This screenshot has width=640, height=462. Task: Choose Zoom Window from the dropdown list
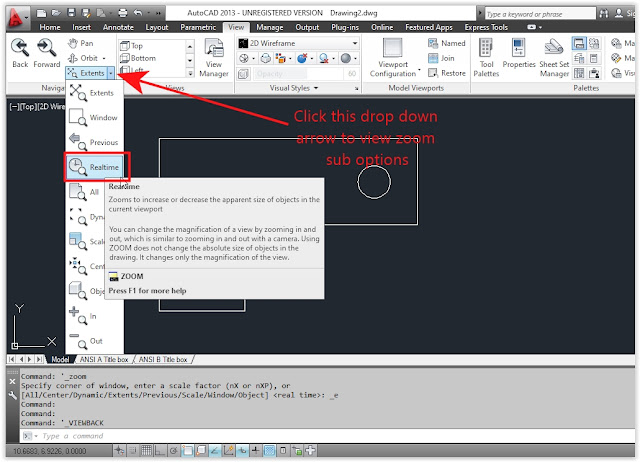[x=95, y=118]
